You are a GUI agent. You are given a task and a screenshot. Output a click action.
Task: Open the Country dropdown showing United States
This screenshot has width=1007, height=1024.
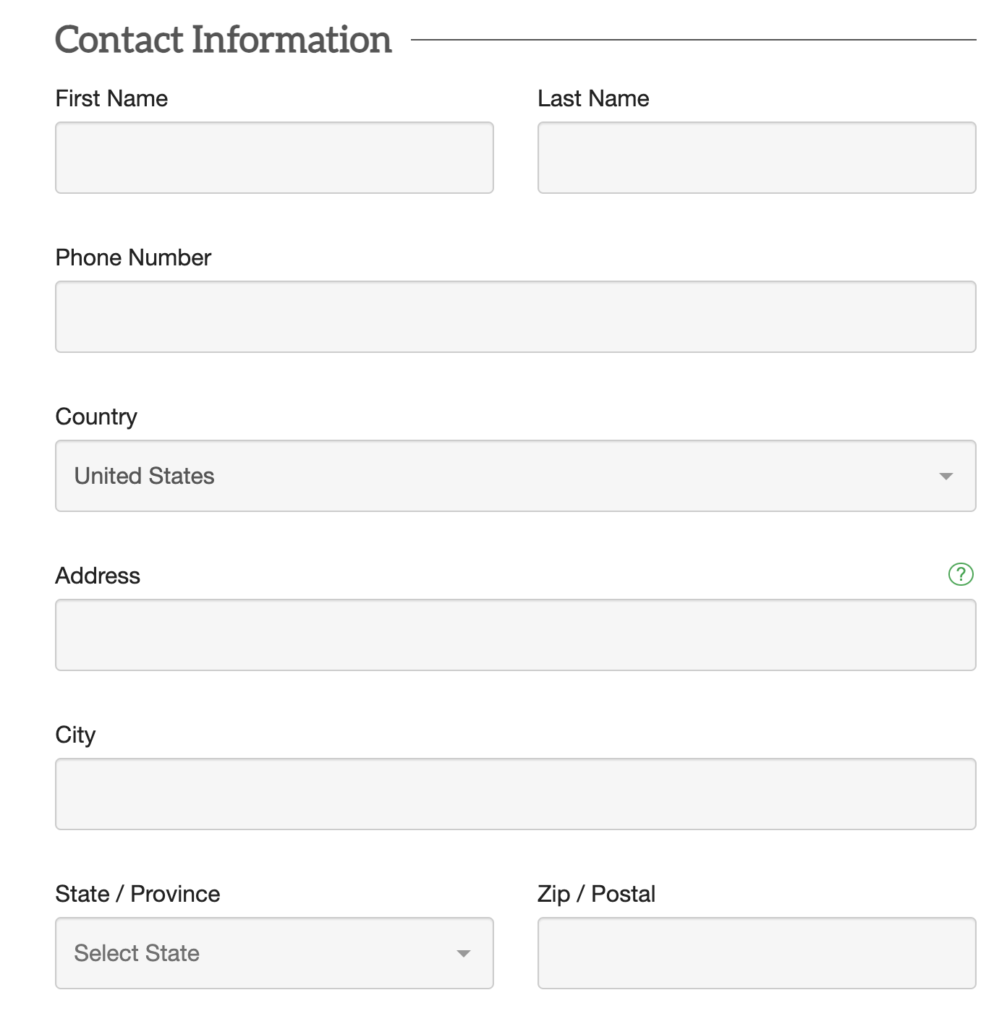500,476
